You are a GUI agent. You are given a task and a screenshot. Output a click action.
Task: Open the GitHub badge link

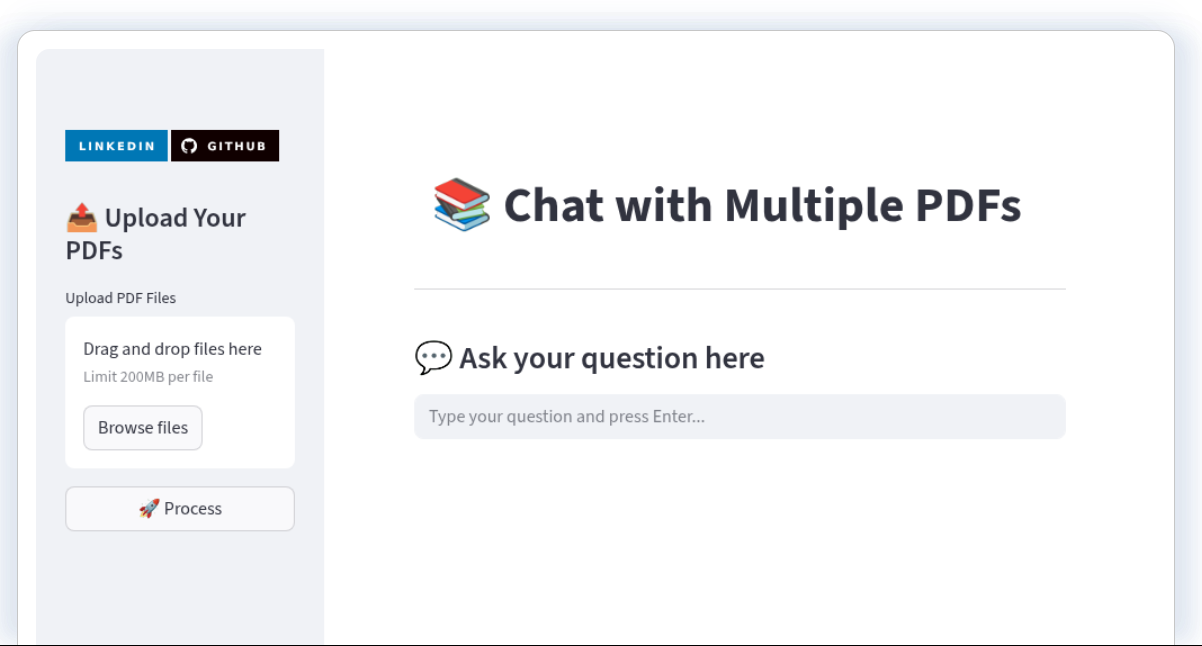(x=225, y=146)
